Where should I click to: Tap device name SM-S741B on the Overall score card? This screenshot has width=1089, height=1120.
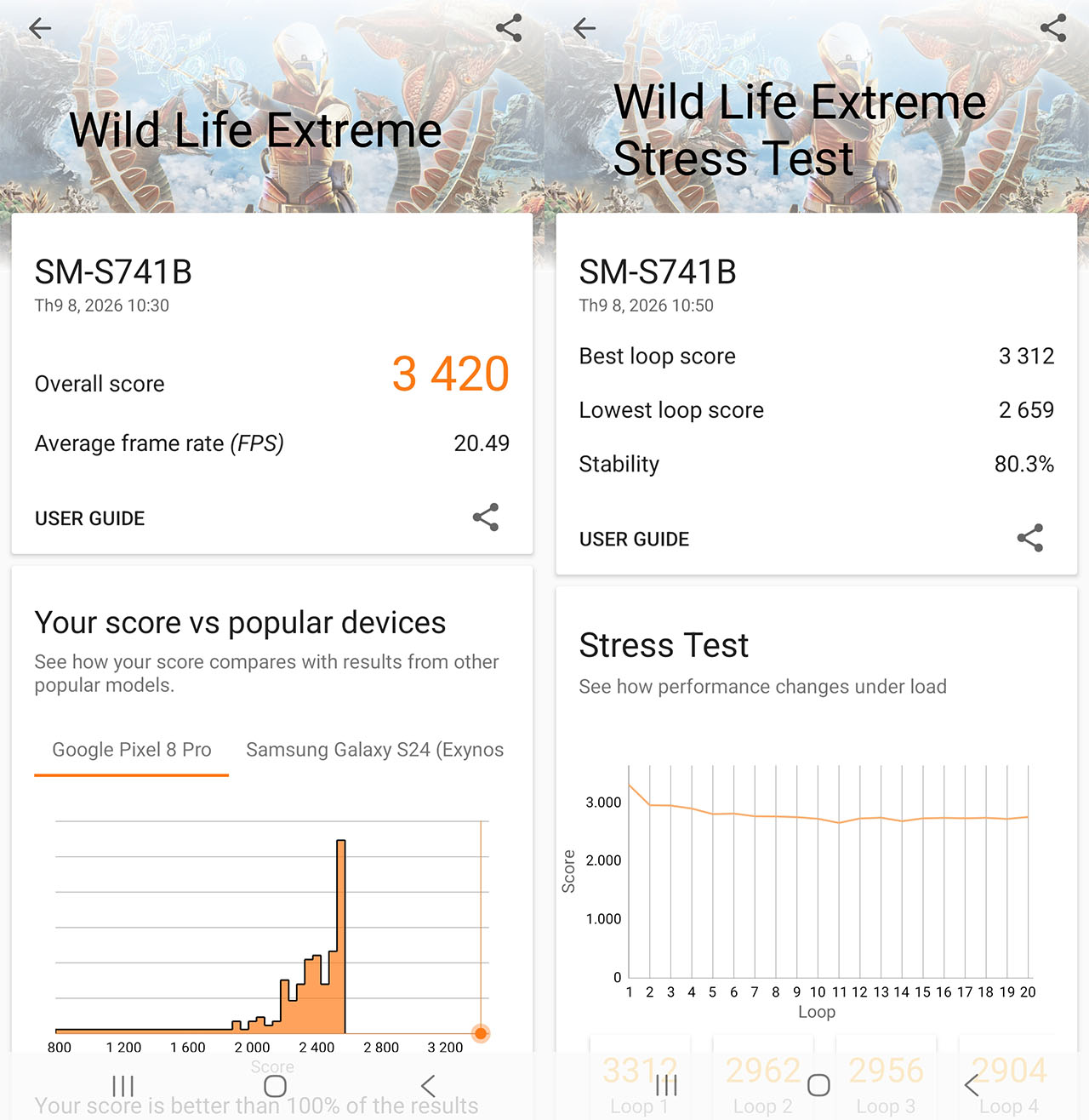(x=113, y=272)
